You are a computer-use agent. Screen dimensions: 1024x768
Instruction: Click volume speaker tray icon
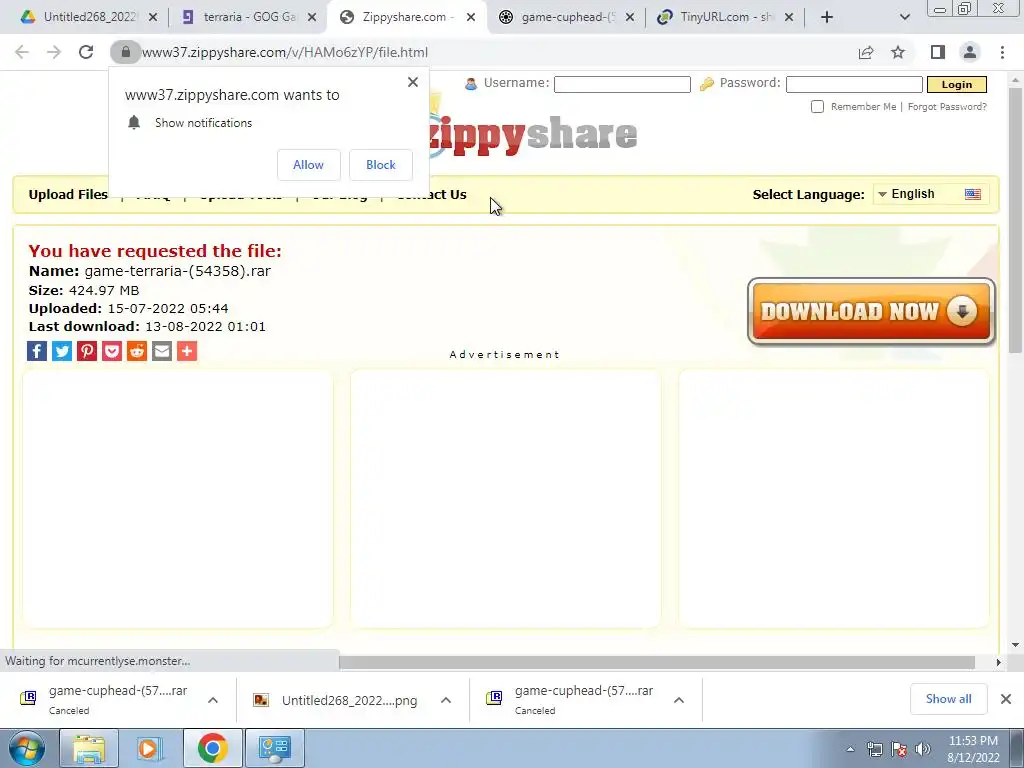[923, 749]
